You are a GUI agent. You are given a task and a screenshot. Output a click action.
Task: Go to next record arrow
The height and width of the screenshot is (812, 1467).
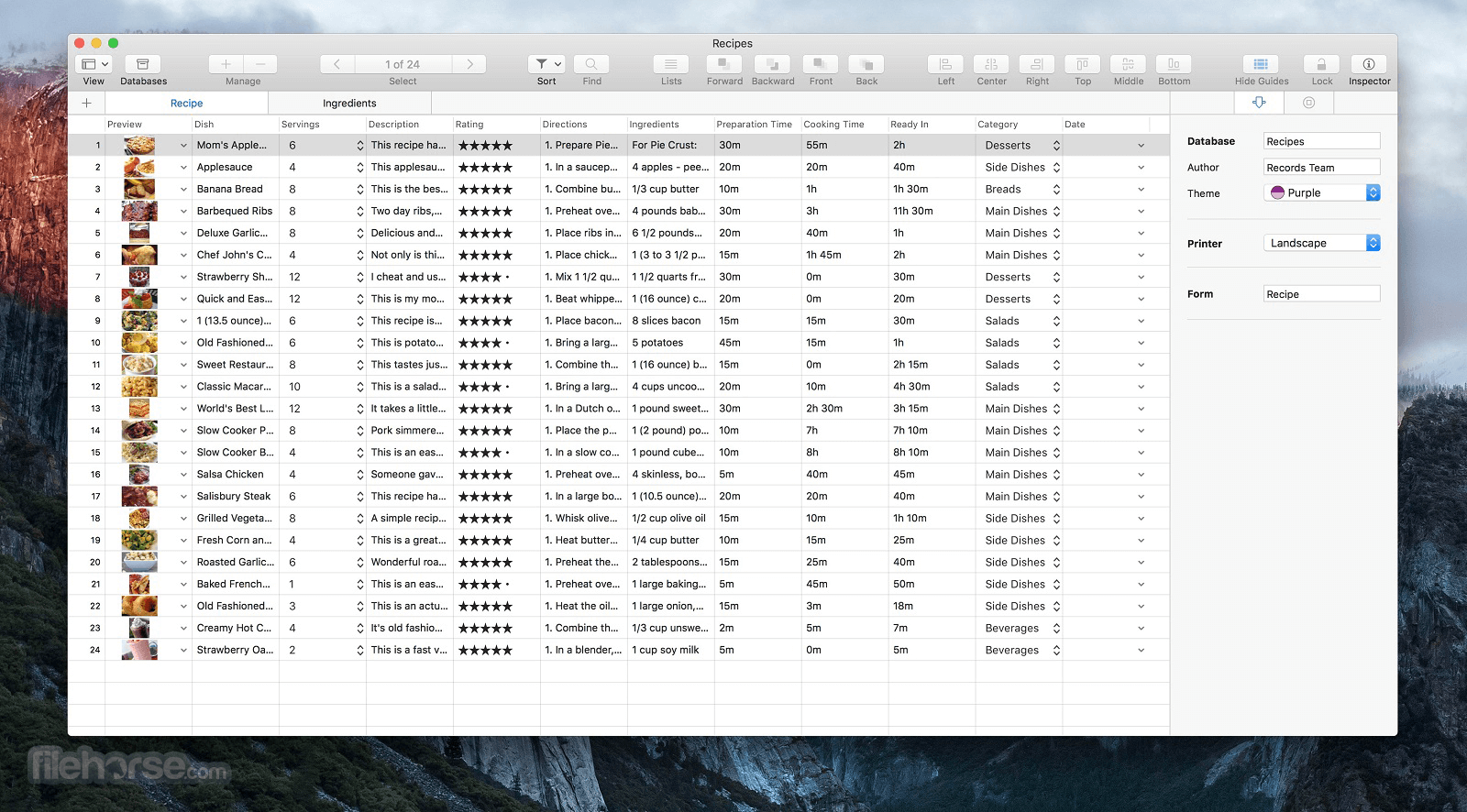pos(469,64)
